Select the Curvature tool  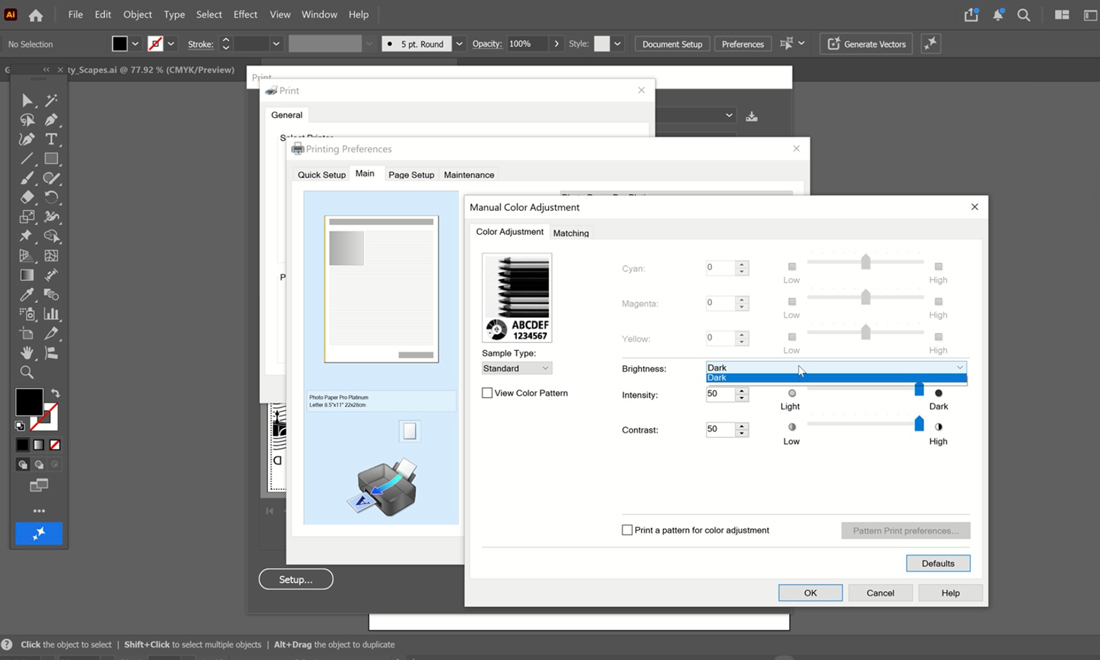pyautogui.click(x=27, y=139)
